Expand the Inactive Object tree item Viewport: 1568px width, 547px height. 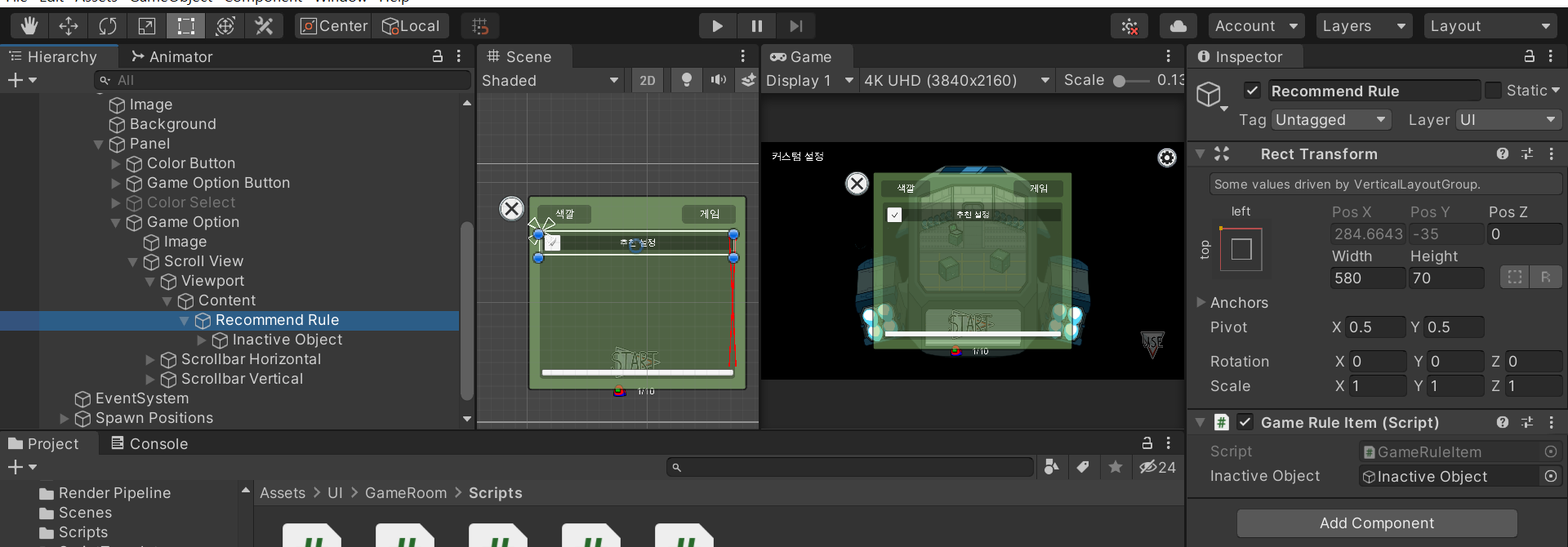tap(202, 340)
